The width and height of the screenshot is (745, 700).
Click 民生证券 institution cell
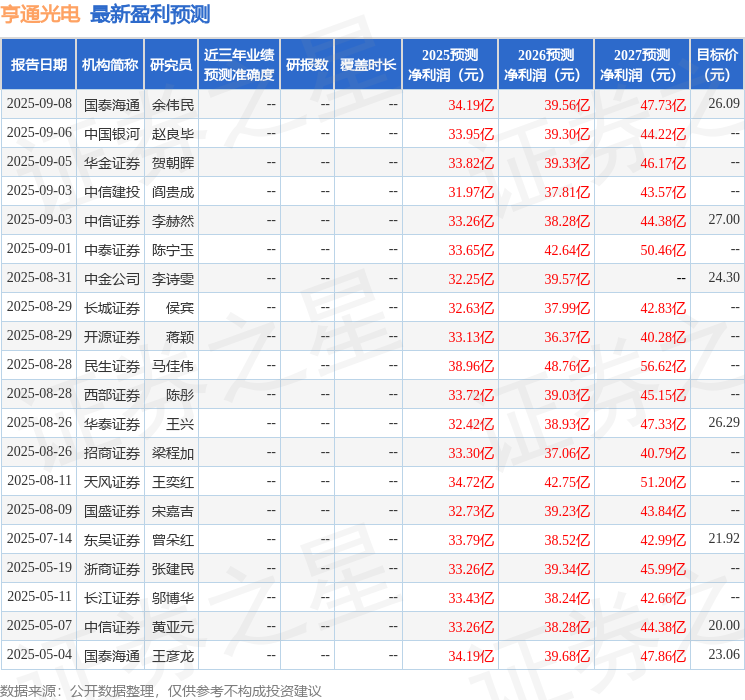112,366
